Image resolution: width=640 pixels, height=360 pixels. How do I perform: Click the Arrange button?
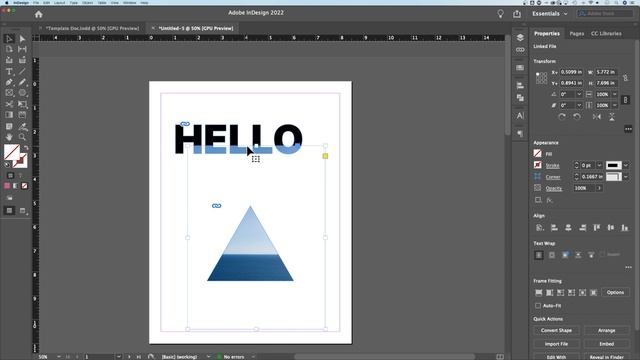[x=607, y=330]
